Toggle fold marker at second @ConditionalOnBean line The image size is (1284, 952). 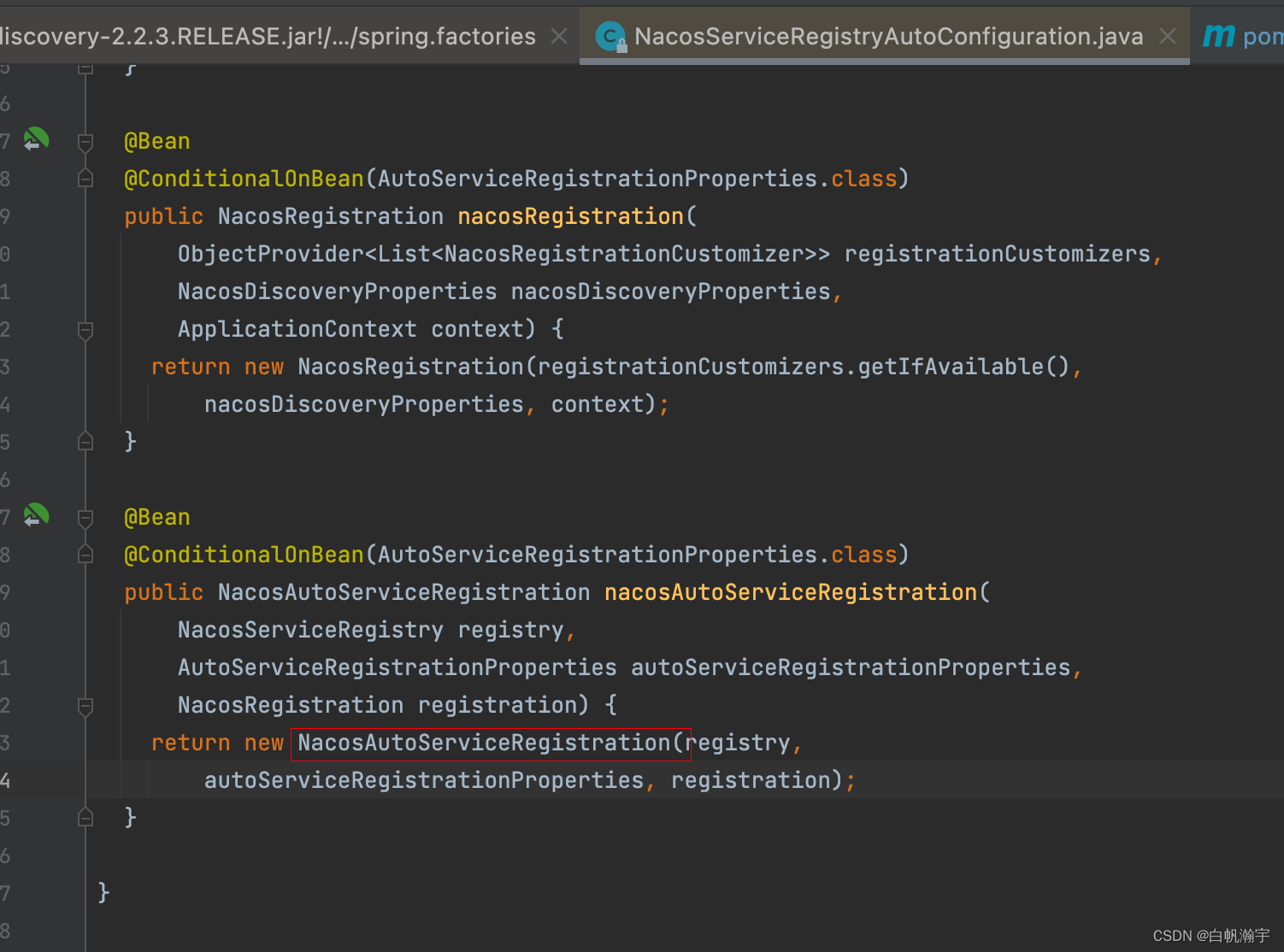85,555
